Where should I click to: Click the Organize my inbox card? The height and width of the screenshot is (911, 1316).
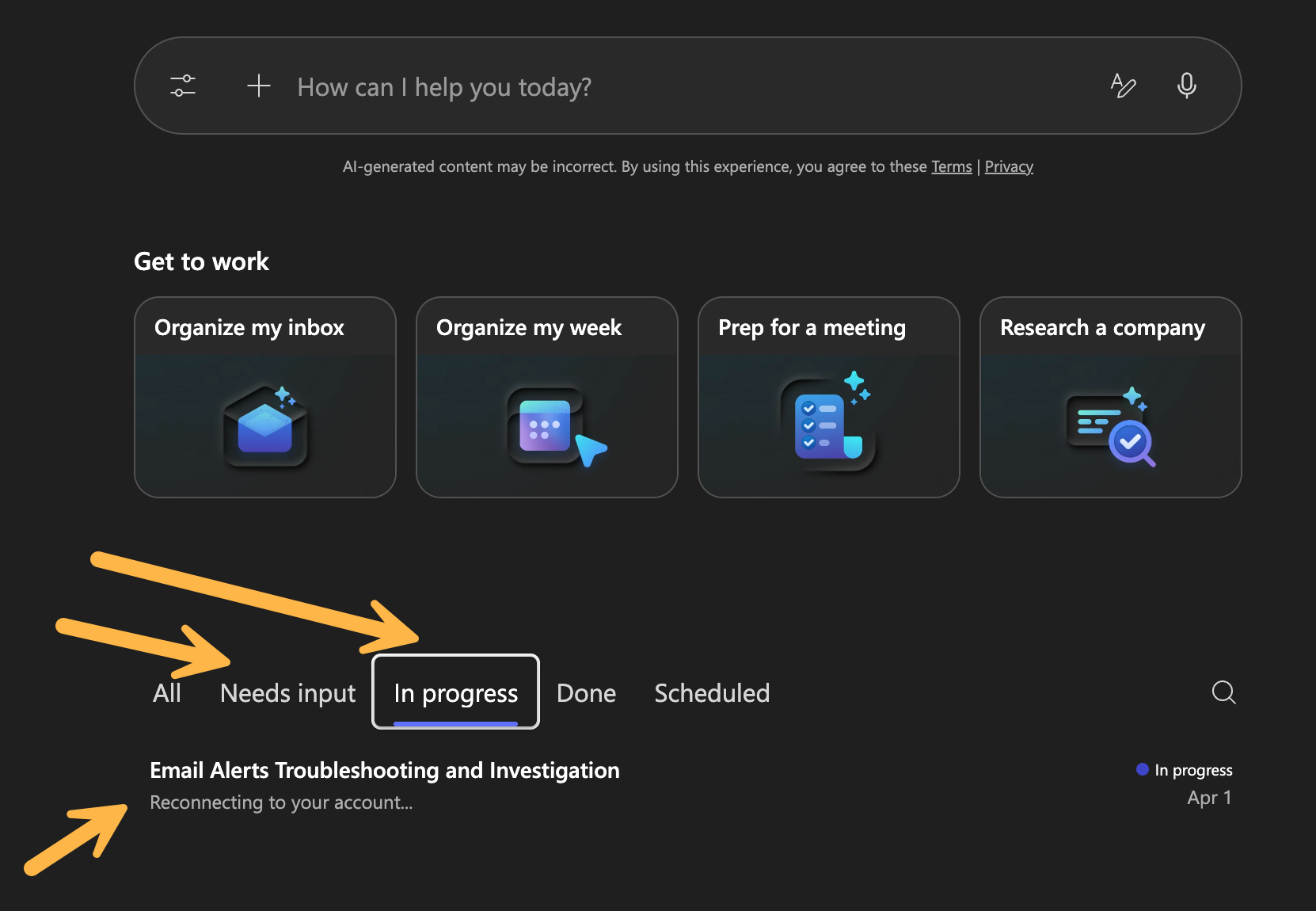coord(264,397)
